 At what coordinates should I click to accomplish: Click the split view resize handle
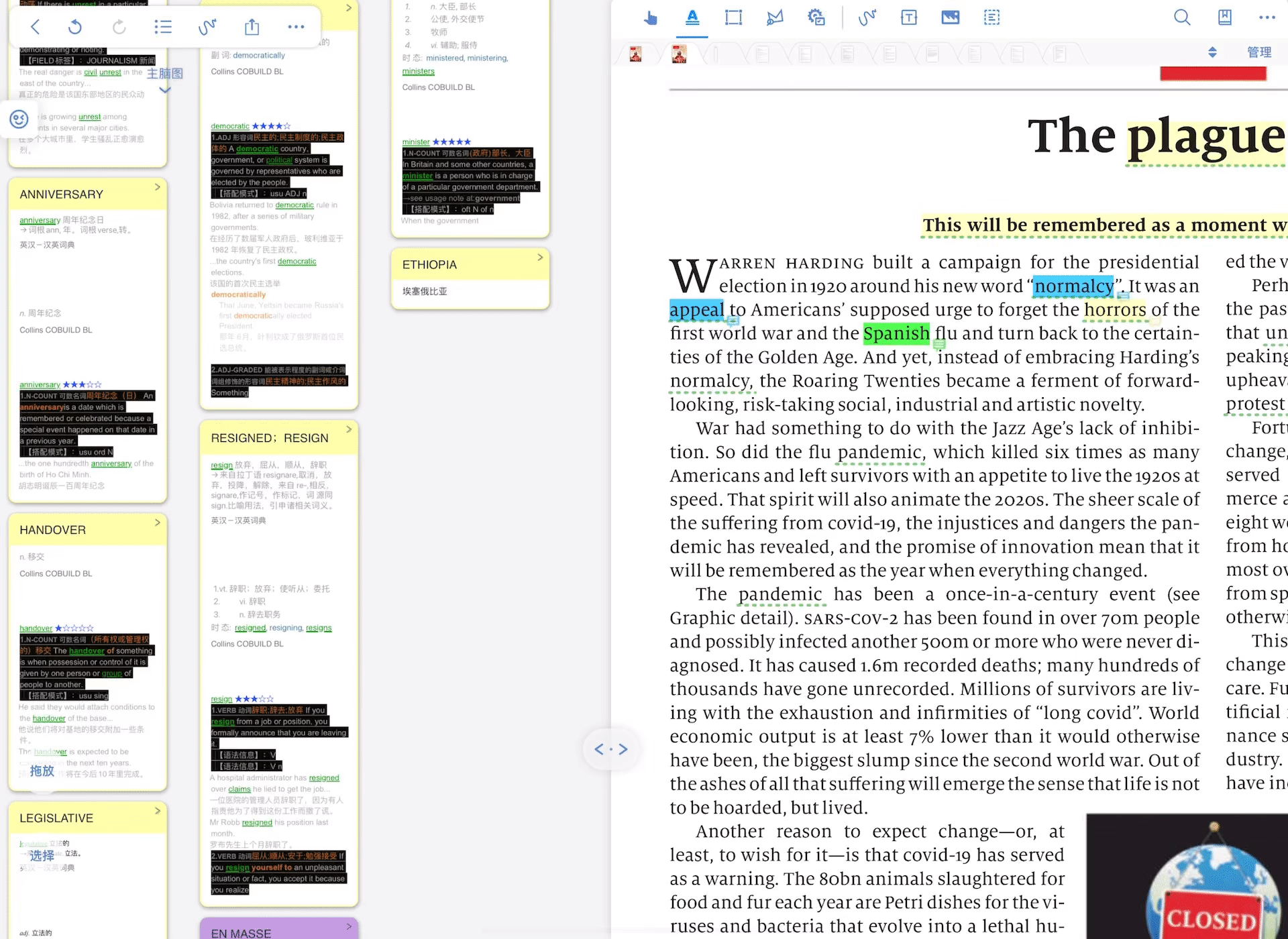point(610,749)
